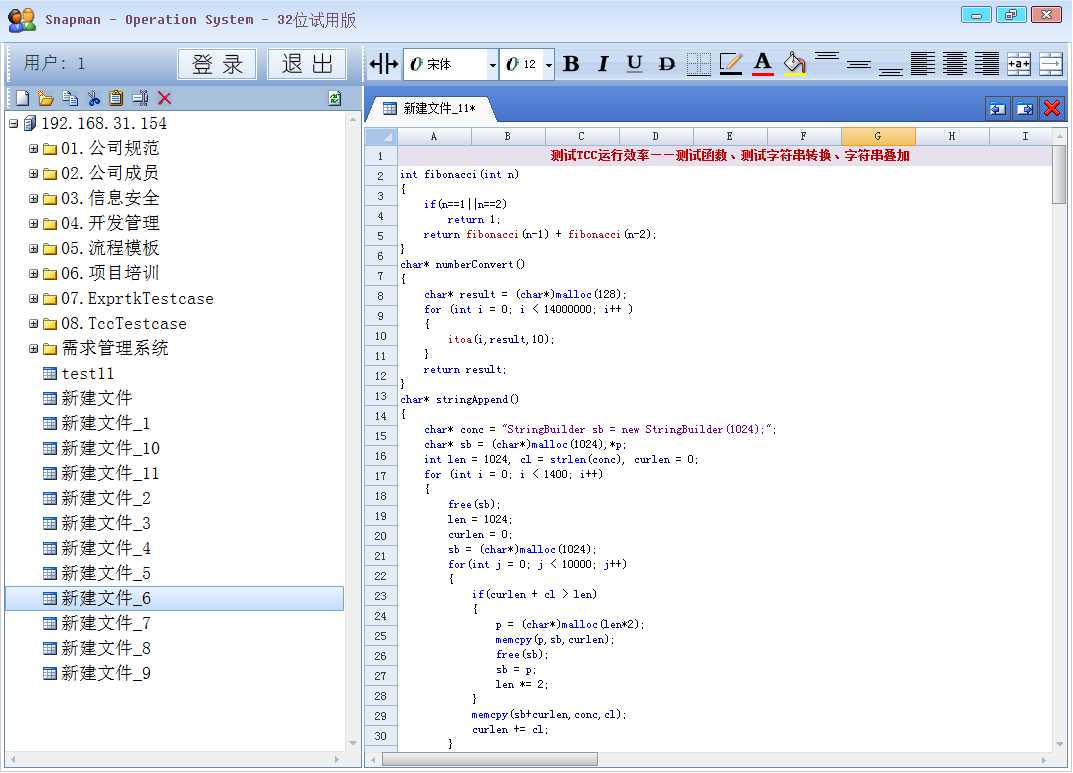Screen dimensions: 1073x773
Task: Click the wrap text icon at toolbar end
Action: 1050,64
